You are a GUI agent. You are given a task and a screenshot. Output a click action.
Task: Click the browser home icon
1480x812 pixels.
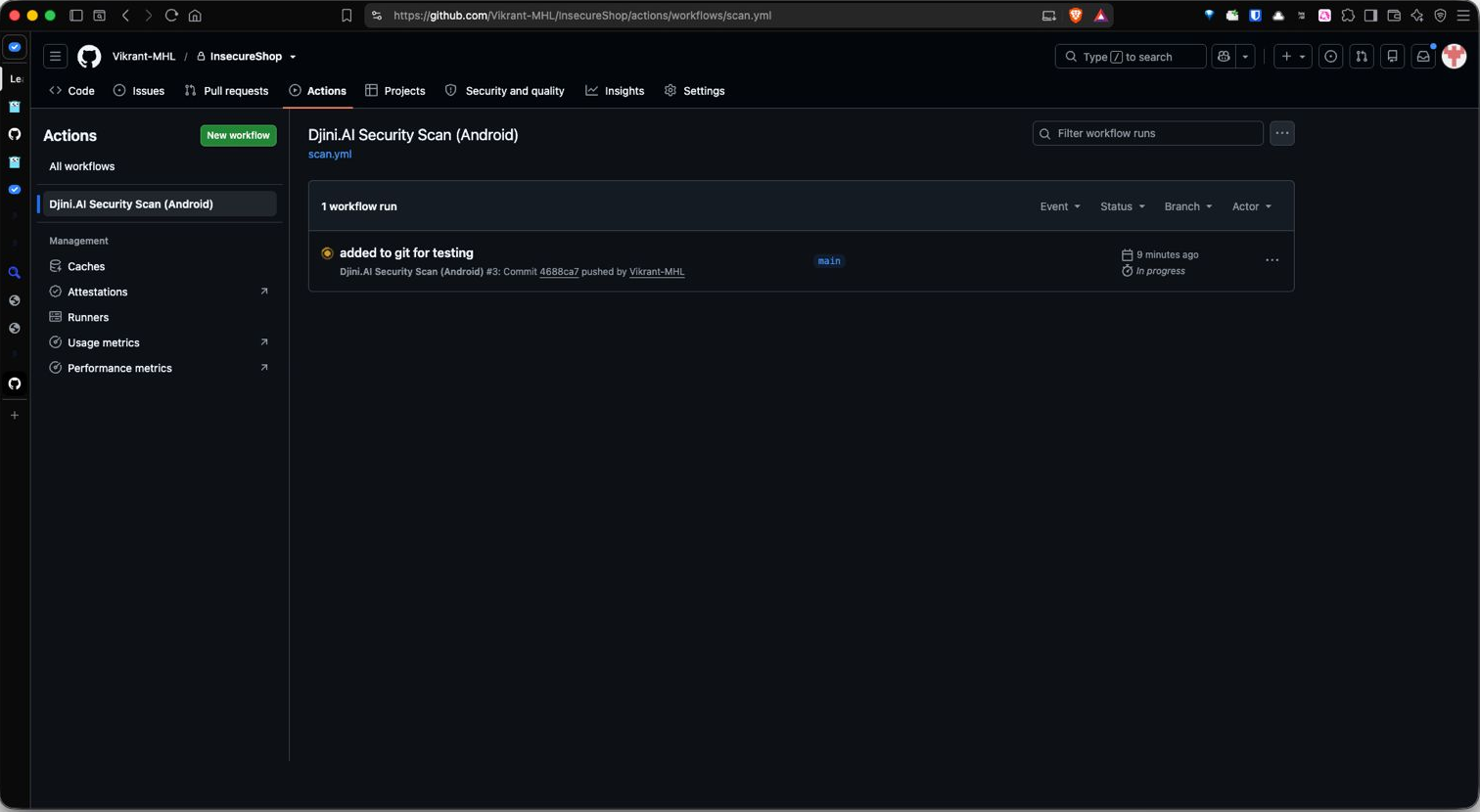195,16
